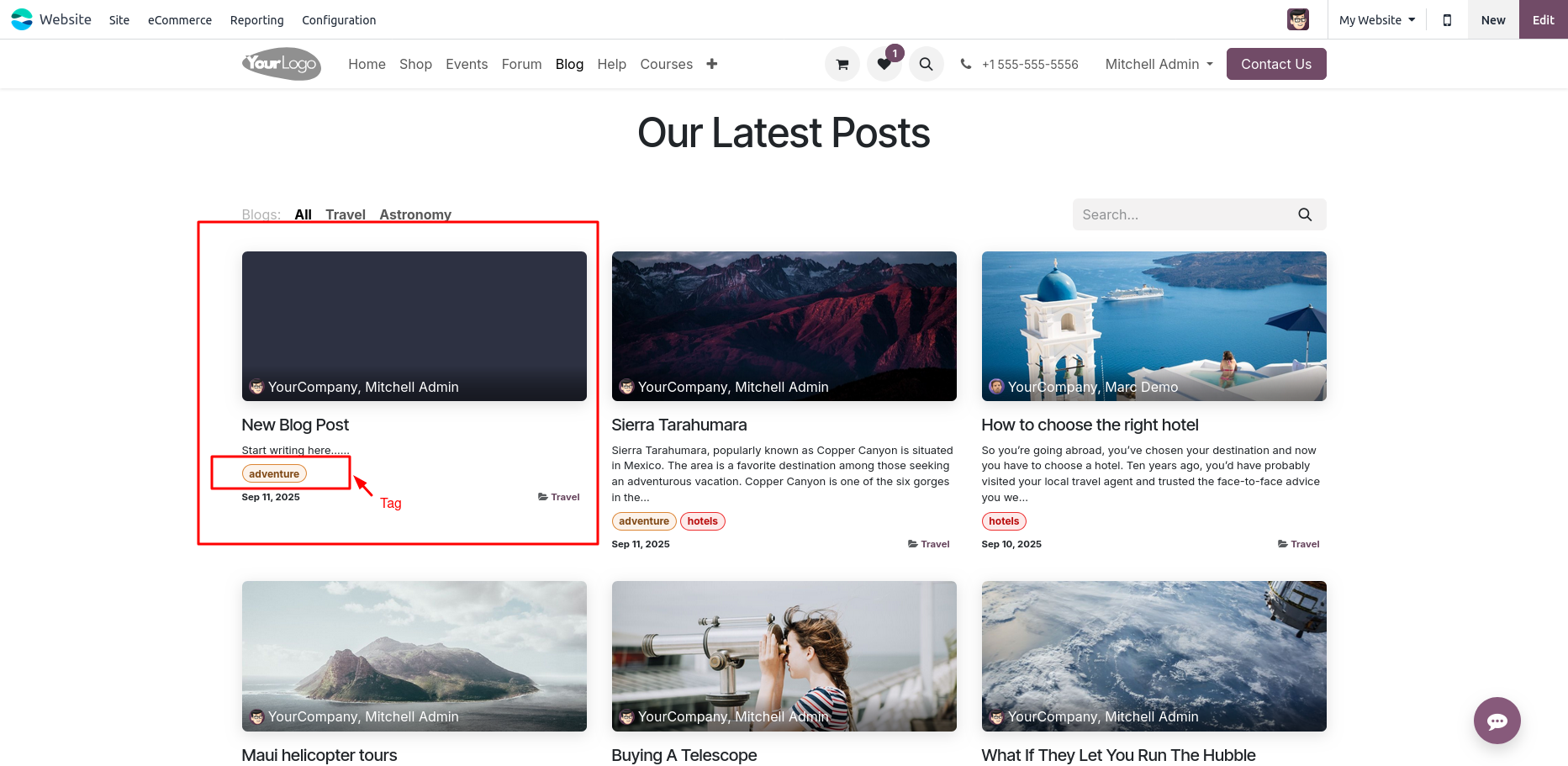Expand the Mitchell Admin user dropdown
This screenshot has height=766, width=1568.
pyautogui.click(x=1159, y=64)
